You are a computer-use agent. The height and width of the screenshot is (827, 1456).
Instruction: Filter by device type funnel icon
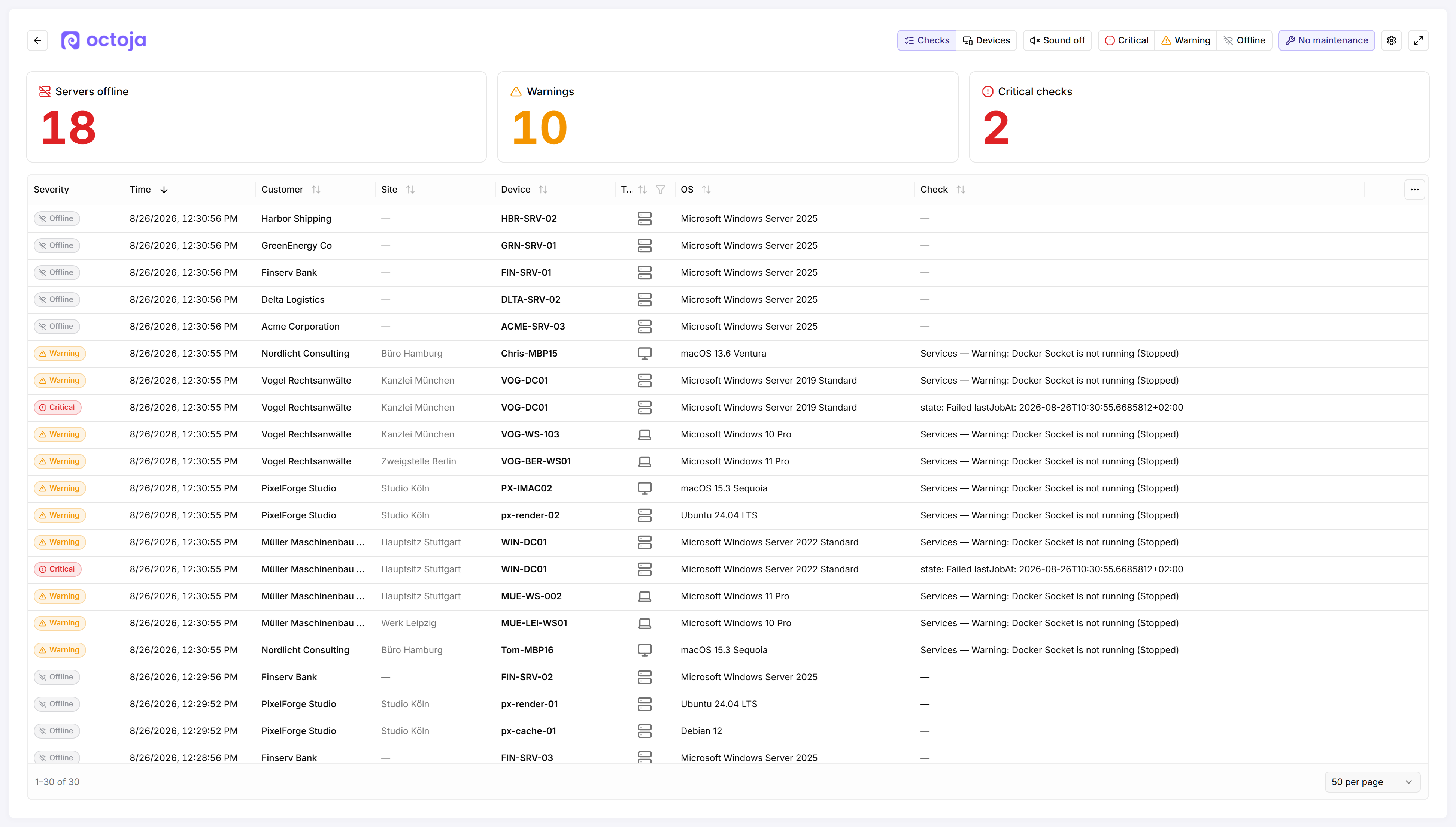(x=661, y=190)
